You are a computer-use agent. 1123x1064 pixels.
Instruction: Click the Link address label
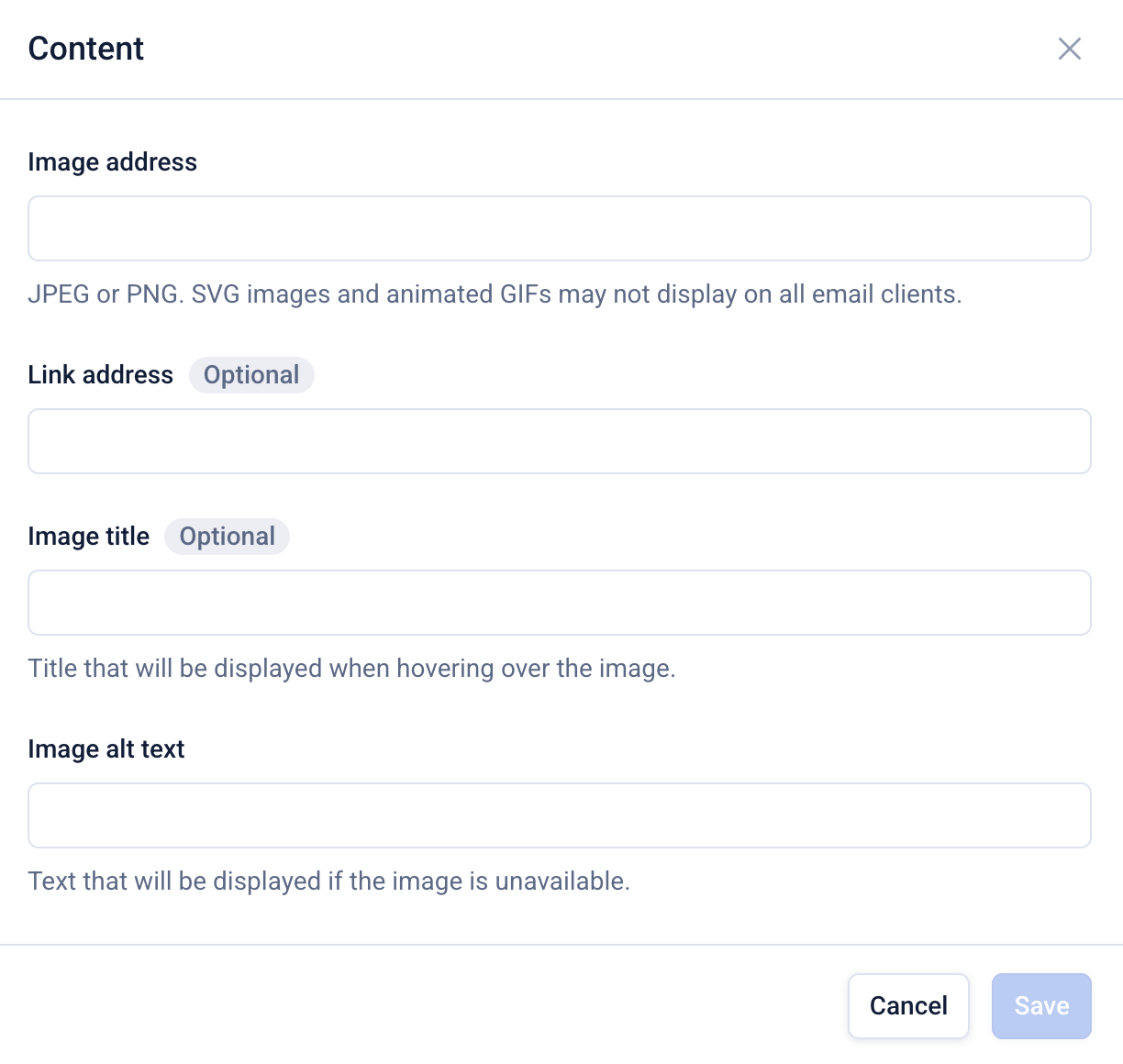[100, 375]
